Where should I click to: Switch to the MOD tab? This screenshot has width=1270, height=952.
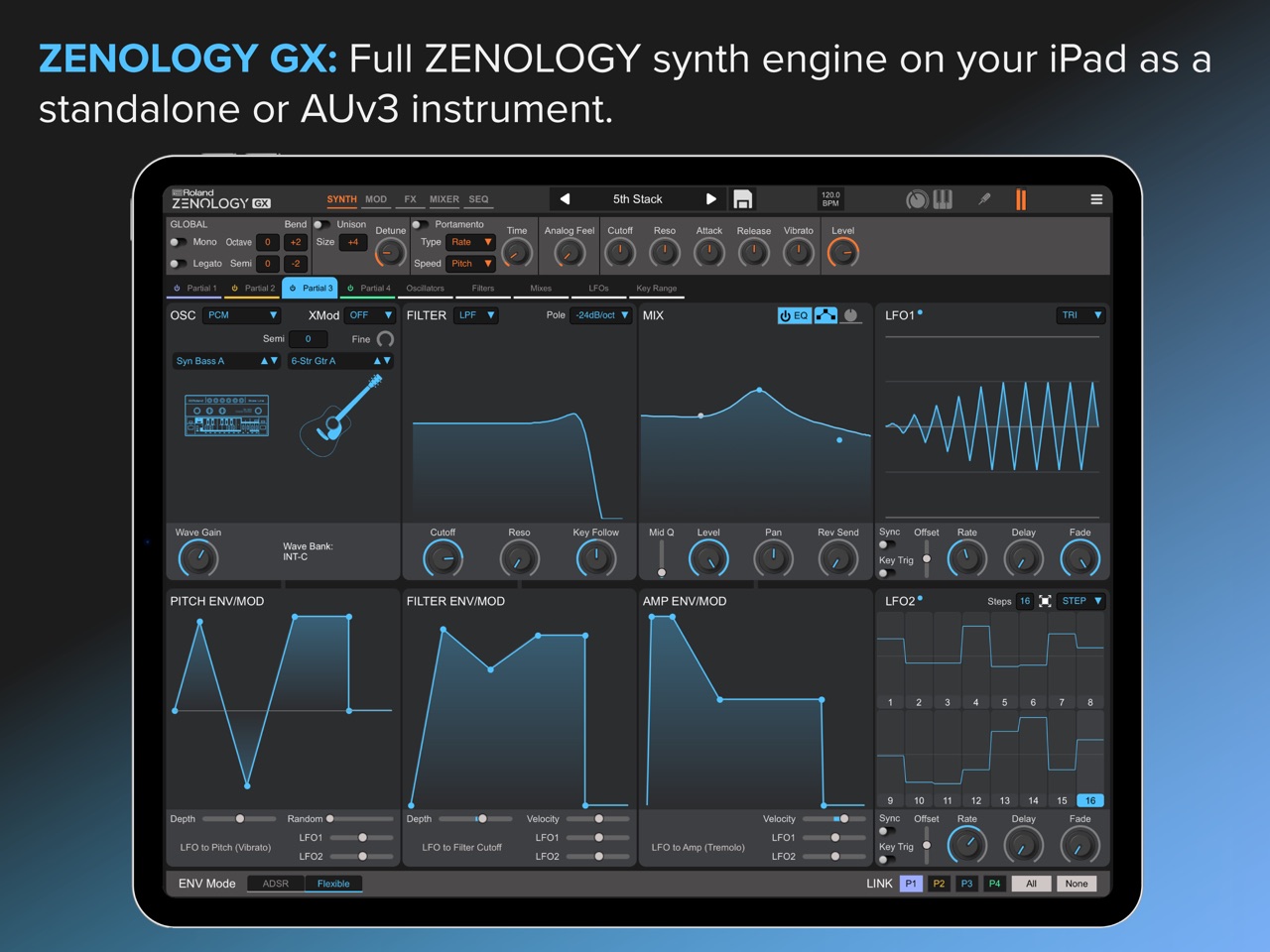click(376, 199)
